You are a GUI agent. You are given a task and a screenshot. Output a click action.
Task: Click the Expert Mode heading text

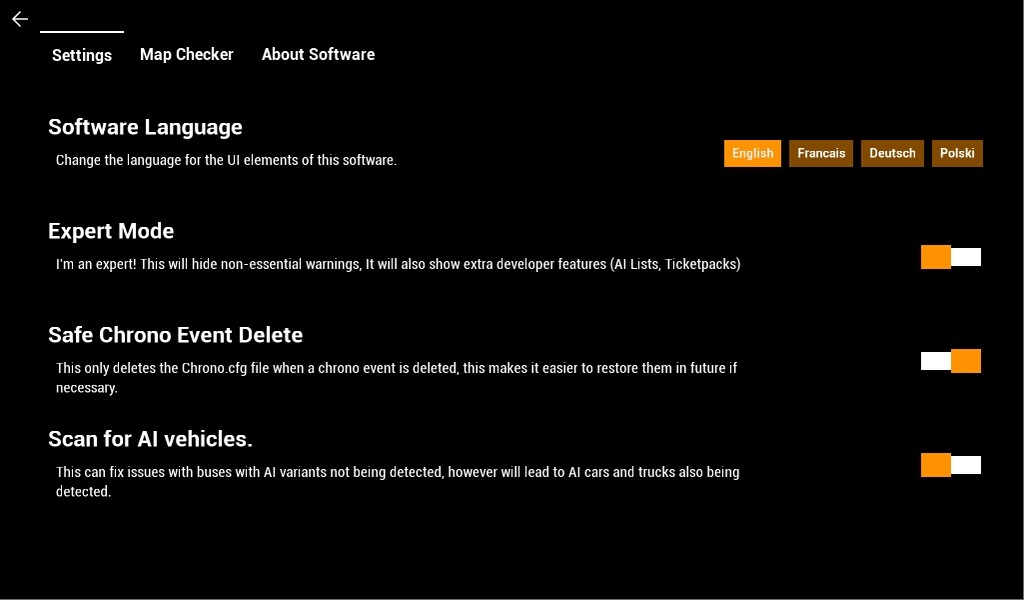(110, 231)
